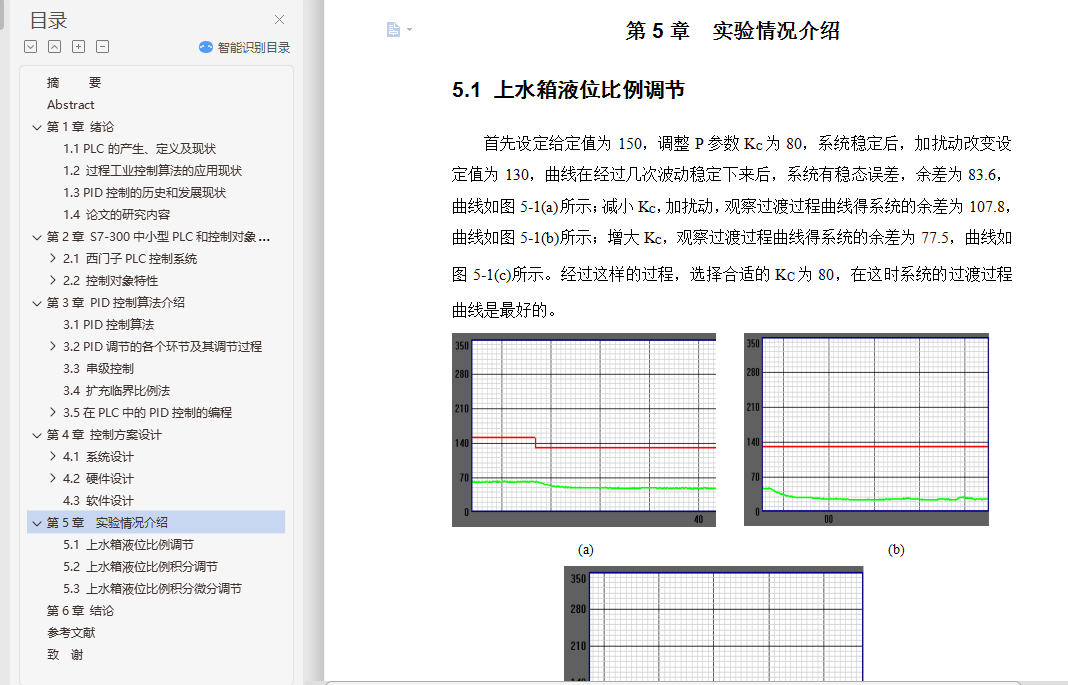
Task: Jump to 5.1 上水箱液位比例调节 in outline
Action: click(129, 545)
